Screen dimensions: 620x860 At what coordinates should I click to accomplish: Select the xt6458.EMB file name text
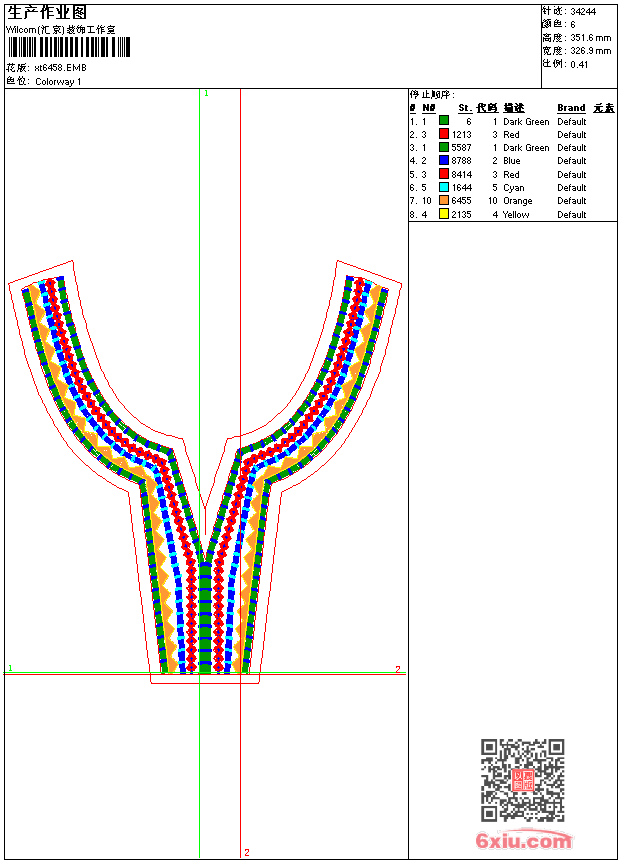[x=60, y=68]
